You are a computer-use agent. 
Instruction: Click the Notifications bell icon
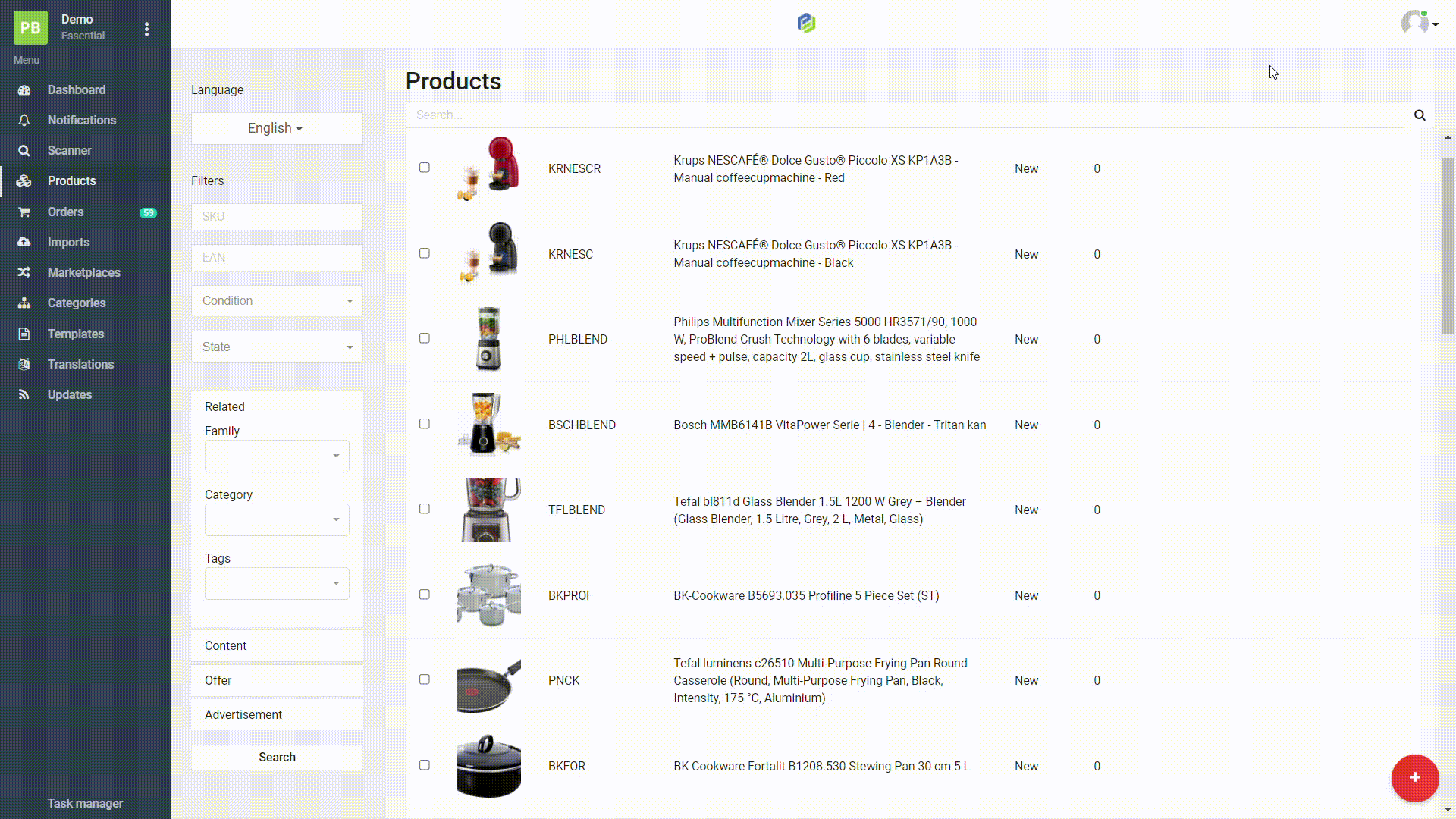tap(24, 121)
